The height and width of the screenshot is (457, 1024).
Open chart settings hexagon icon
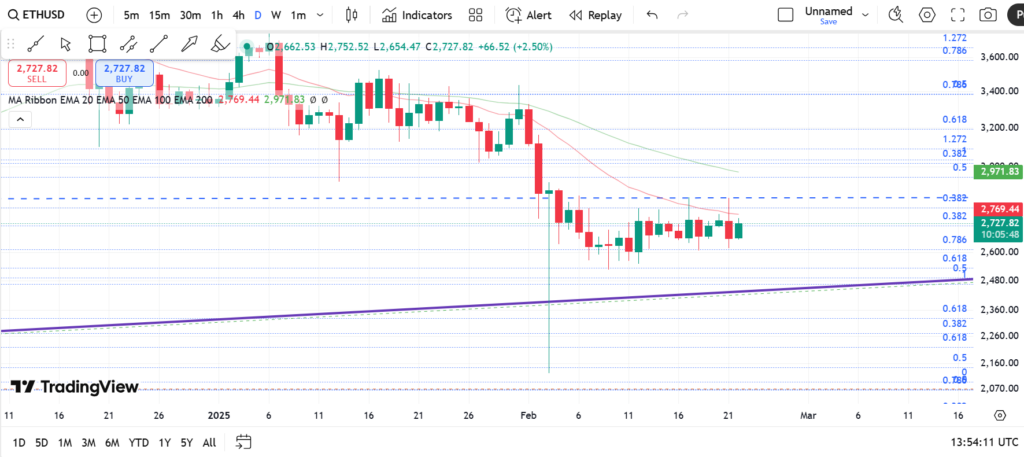926,15
